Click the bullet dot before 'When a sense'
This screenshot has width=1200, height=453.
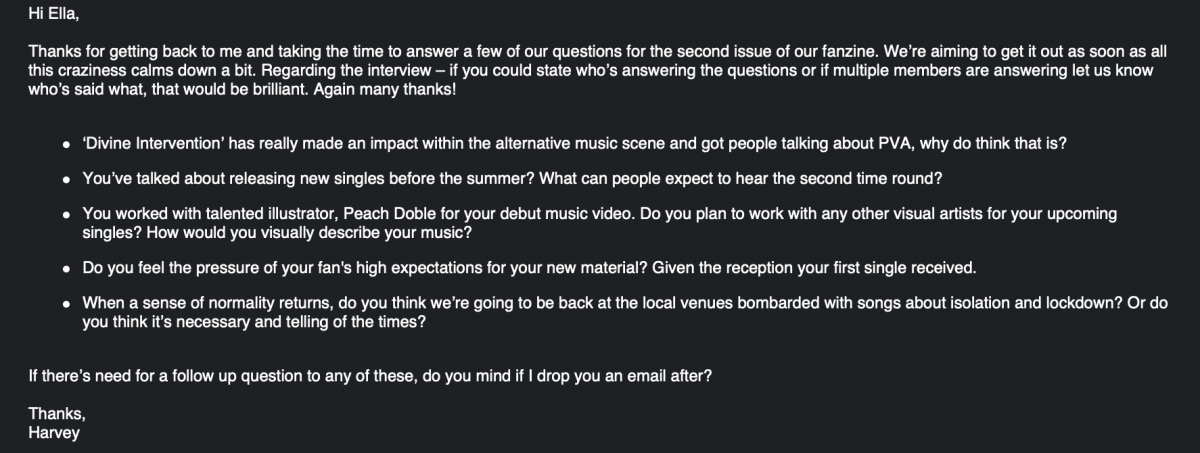tap(66, 305)
